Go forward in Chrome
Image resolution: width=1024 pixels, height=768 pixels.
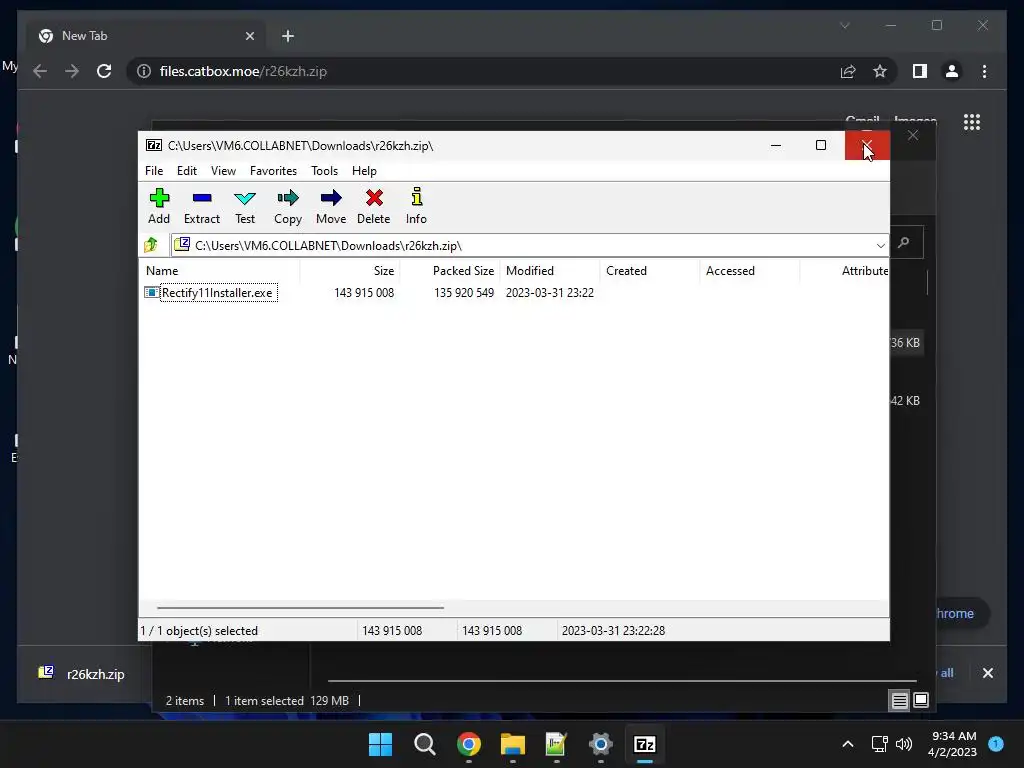tap(72, 71)
